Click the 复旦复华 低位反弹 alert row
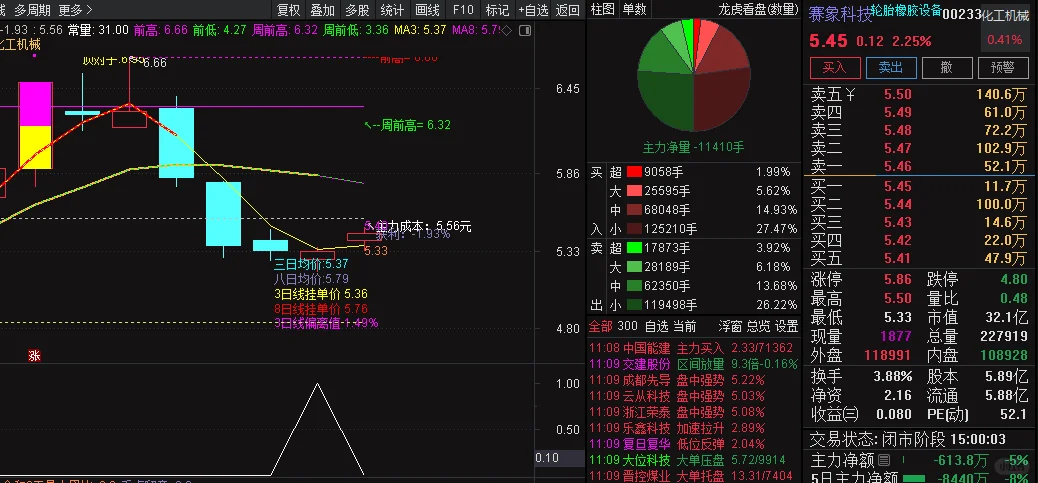 click(693, 443)
